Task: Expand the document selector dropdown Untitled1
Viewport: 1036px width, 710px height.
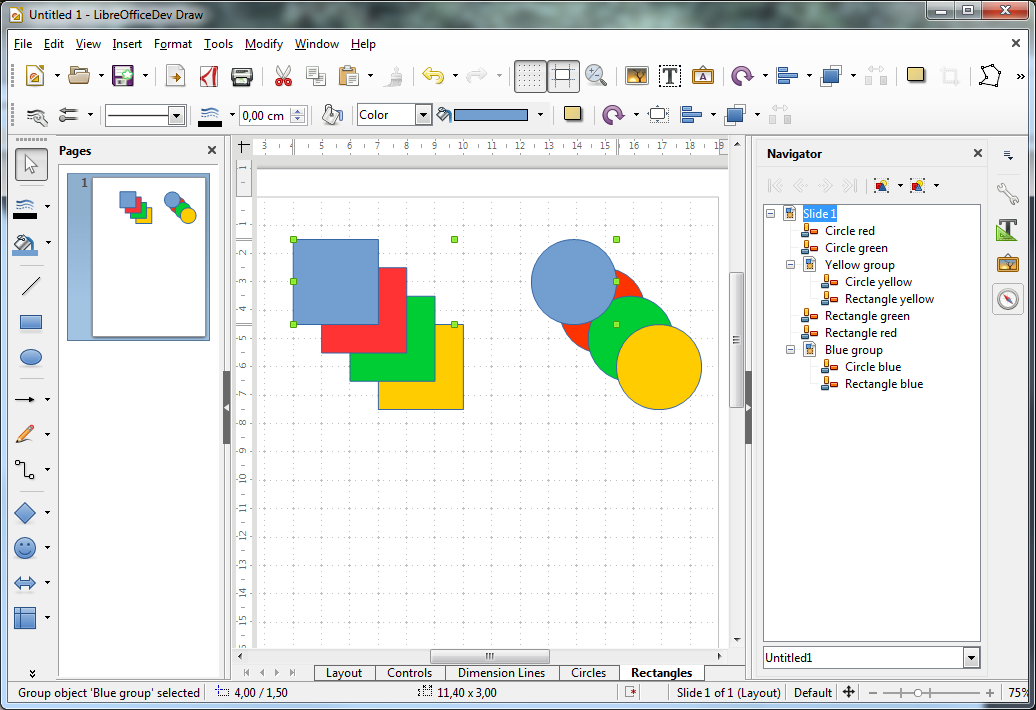Action: [970, 658]
